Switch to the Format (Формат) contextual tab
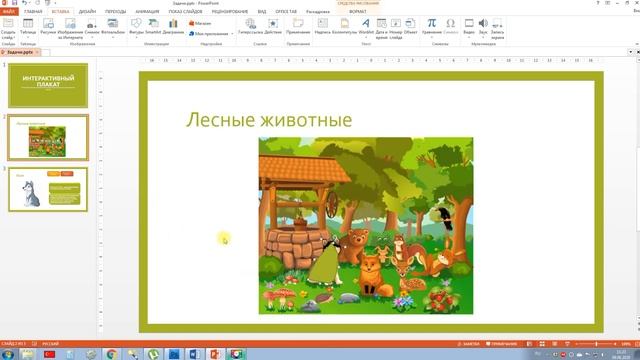The image size is (640, 360). point(358,11)
